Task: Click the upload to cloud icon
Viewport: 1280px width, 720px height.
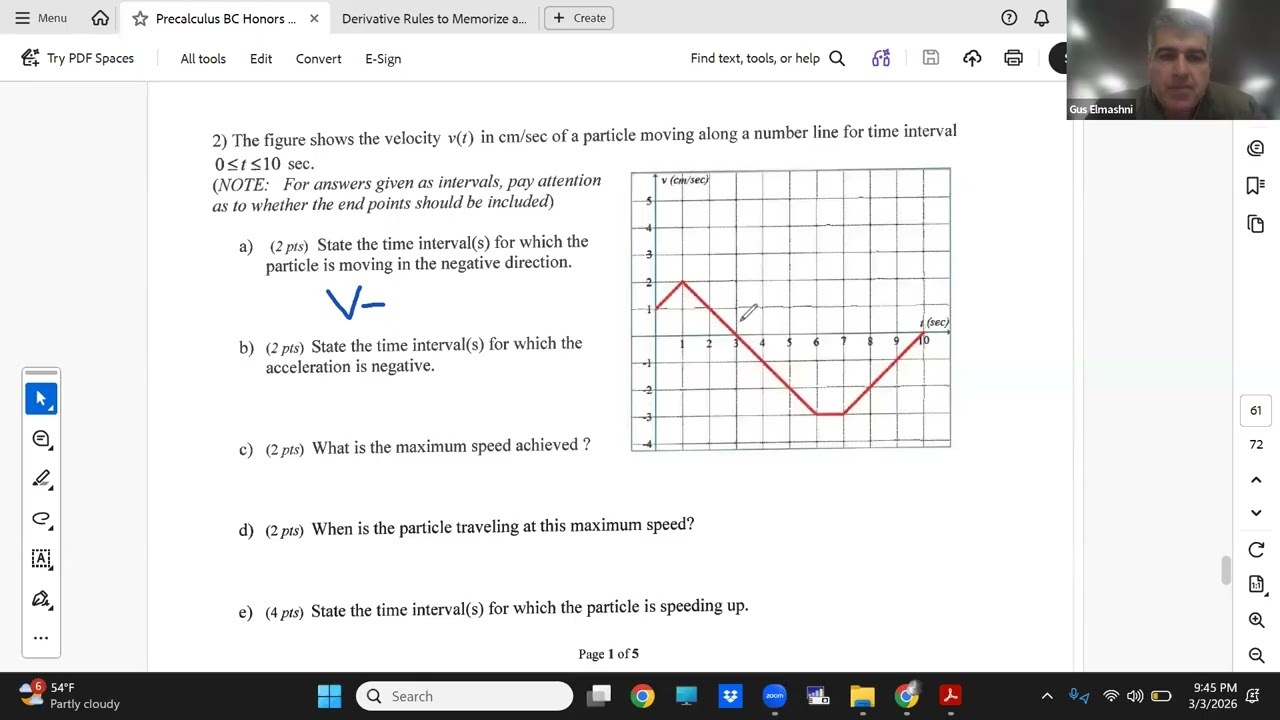Action: point(972,58)
